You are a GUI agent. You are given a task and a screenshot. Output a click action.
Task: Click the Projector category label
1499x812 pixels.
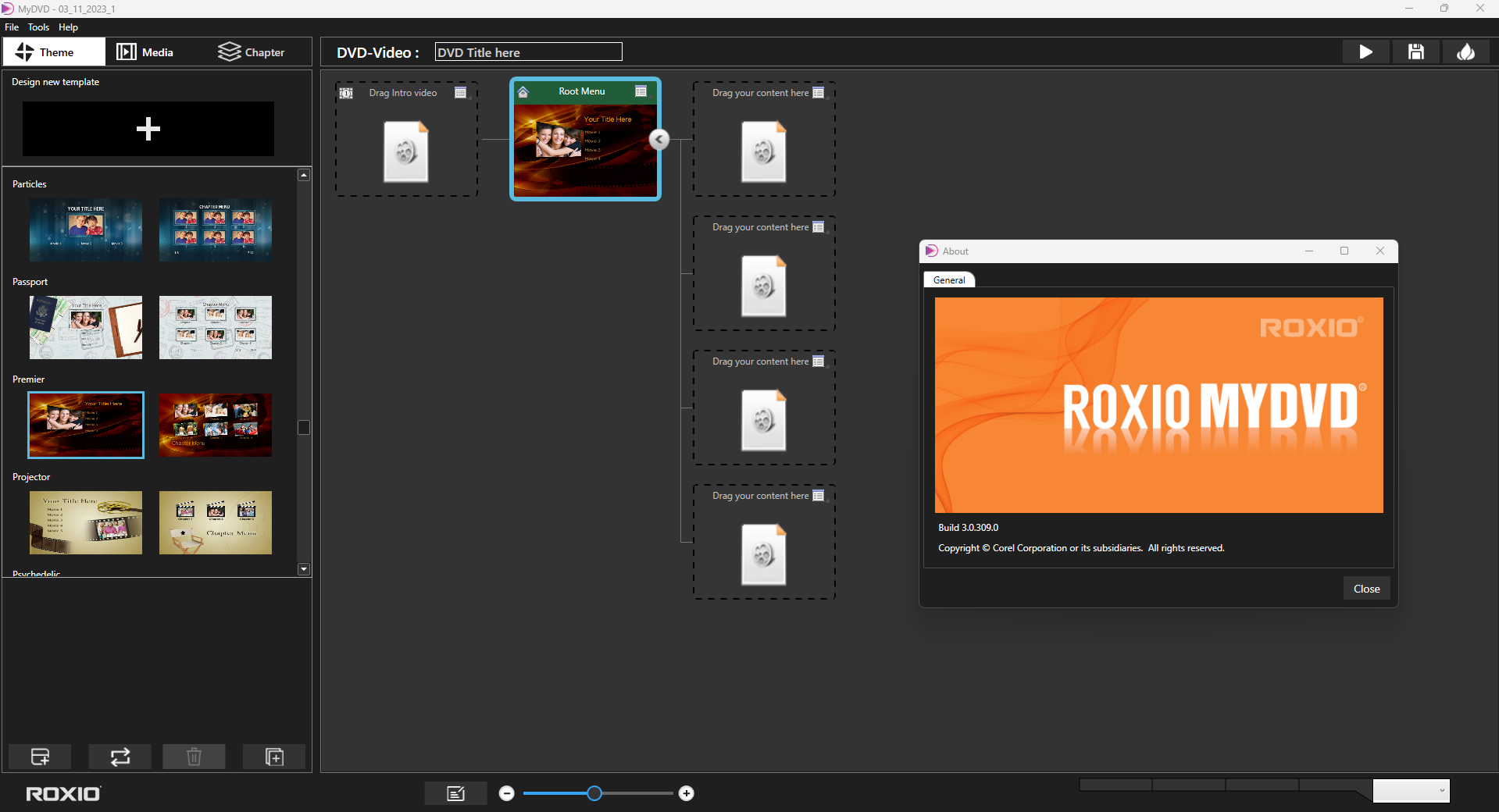[x=31, y=477]
